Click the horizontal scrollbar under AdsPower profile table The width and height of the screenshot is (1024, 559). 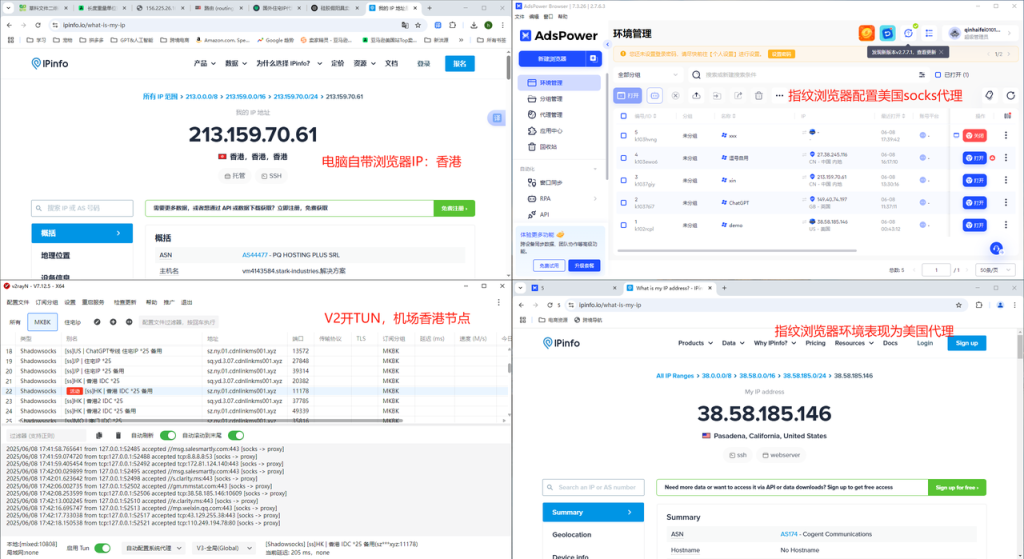coord(737,250)
